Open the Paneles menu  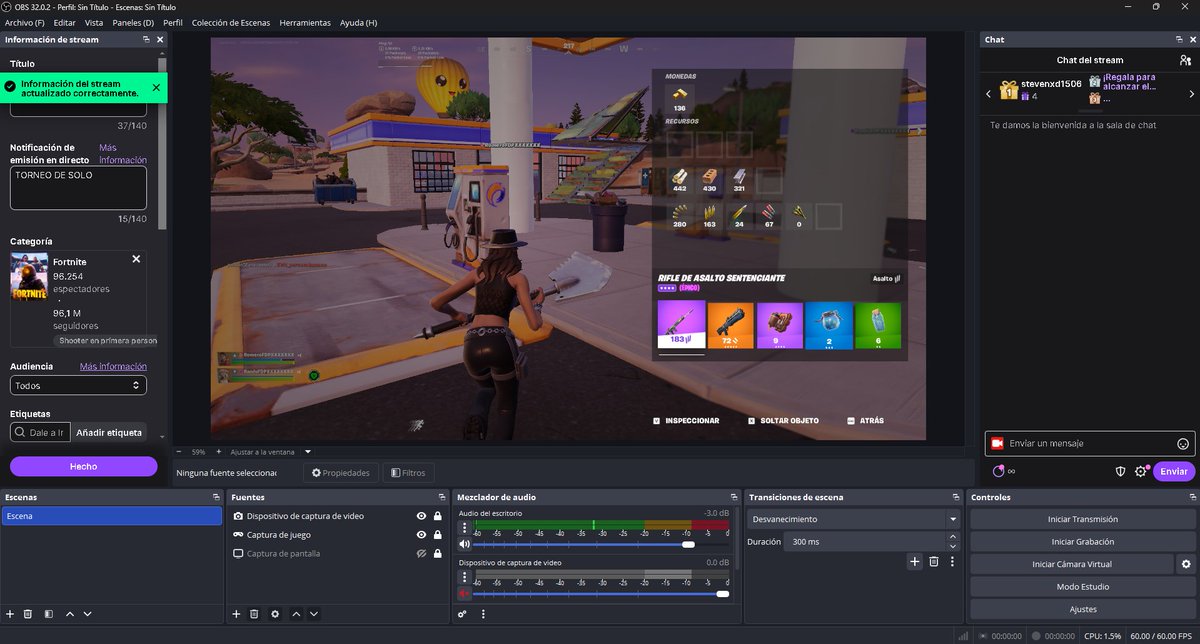tap(133, 22)
